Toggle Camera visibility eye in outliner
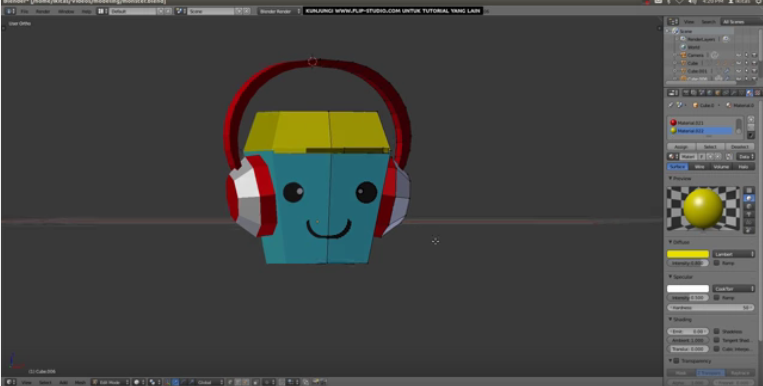This screenshot has width=763, height=386. 739,55
